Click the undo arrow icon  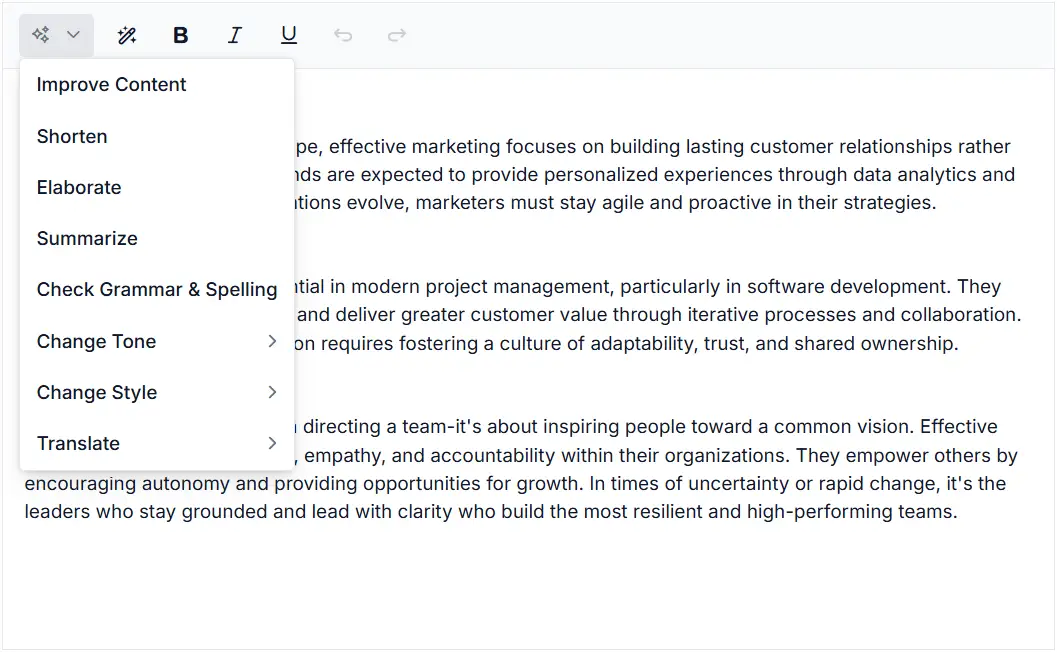pos(343,35)
